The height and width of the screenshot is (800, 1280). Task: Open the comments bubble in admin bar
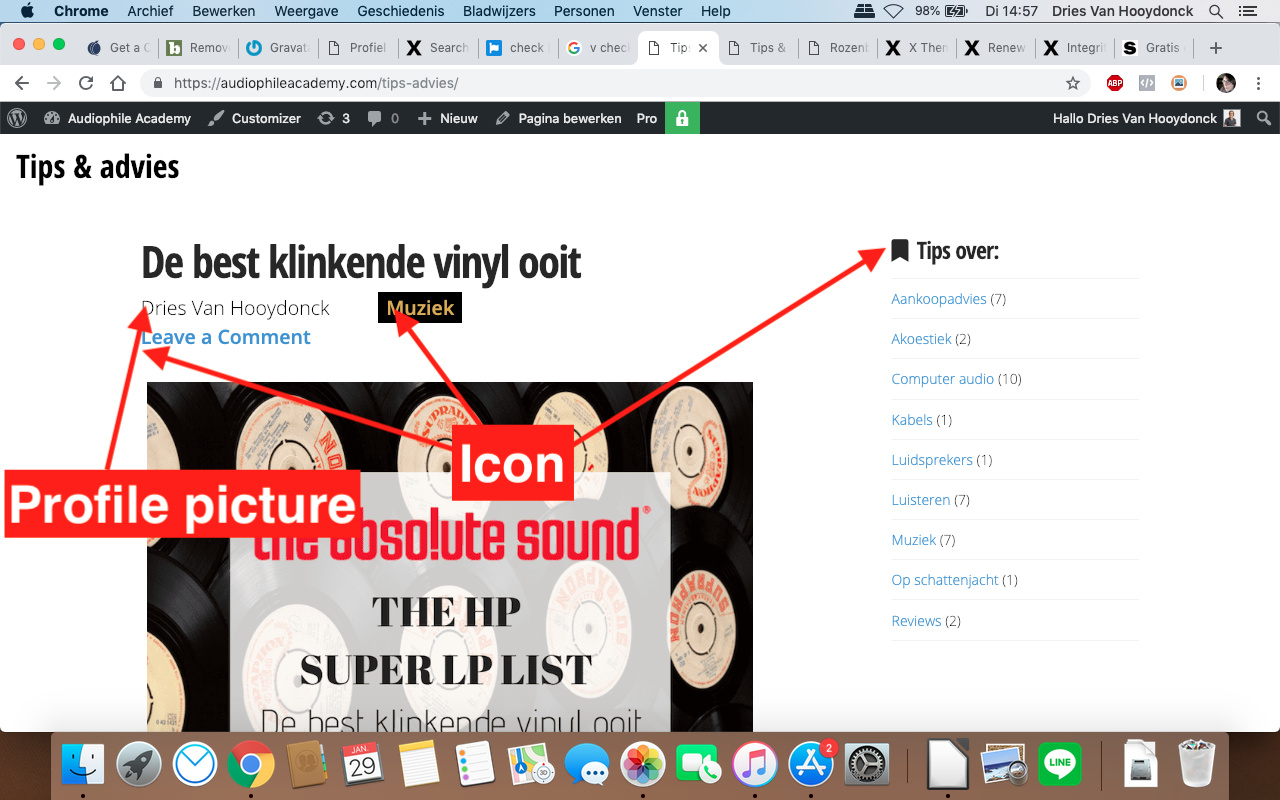point(383,118)
